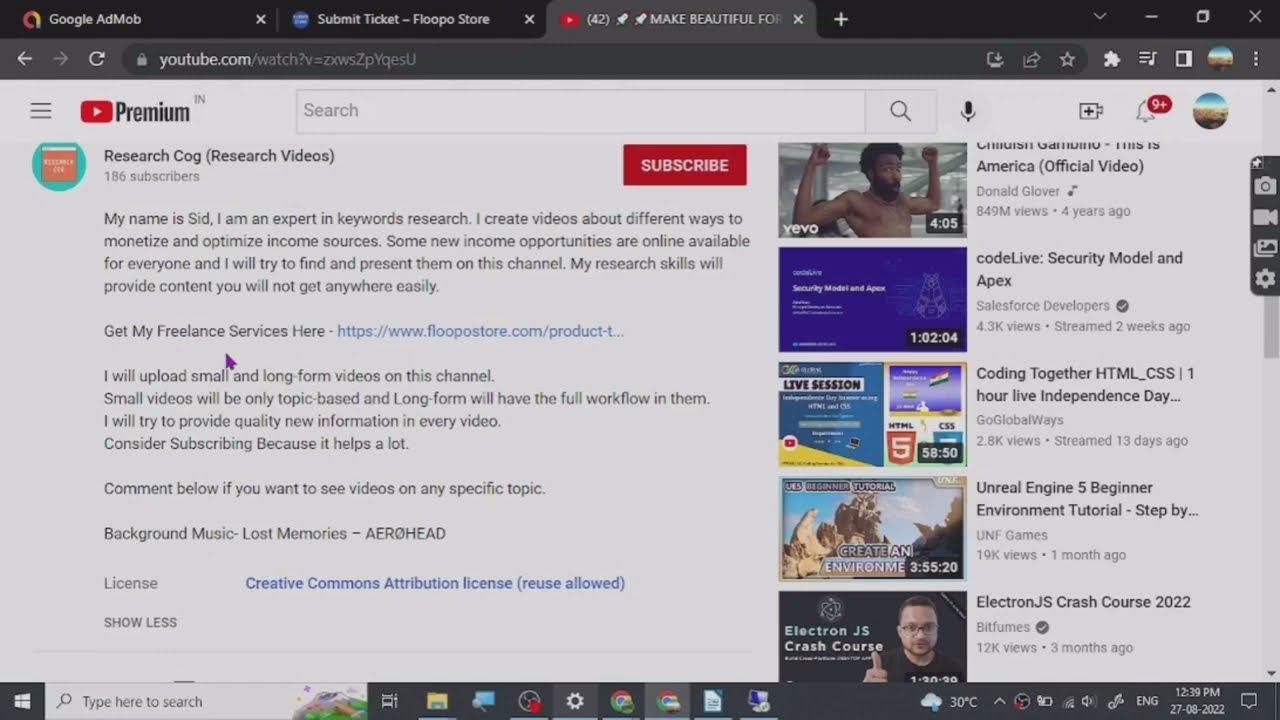Toggle Chrome side panel
This screenshot has height=720, width=1280.
[x=1183, y=59]
